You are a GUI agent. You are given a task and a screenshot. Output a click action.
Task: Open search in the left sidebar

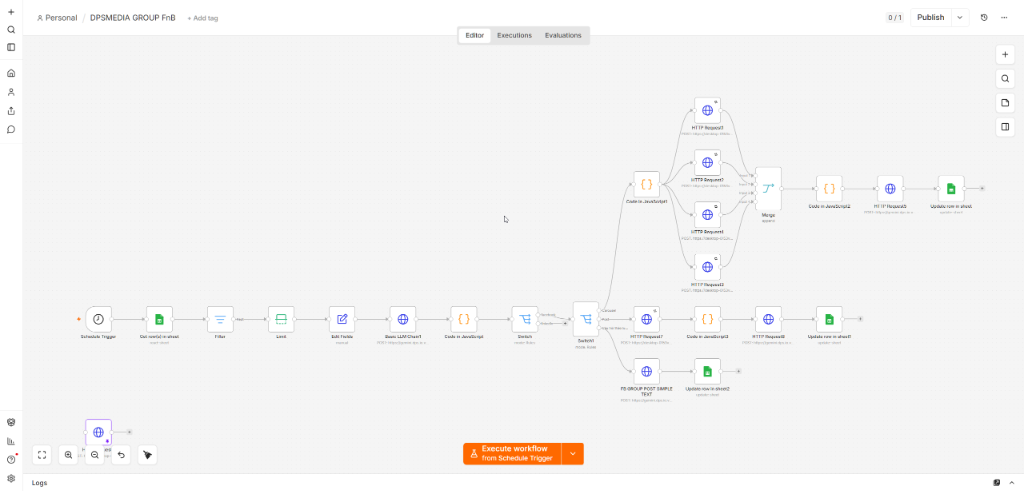11,29
